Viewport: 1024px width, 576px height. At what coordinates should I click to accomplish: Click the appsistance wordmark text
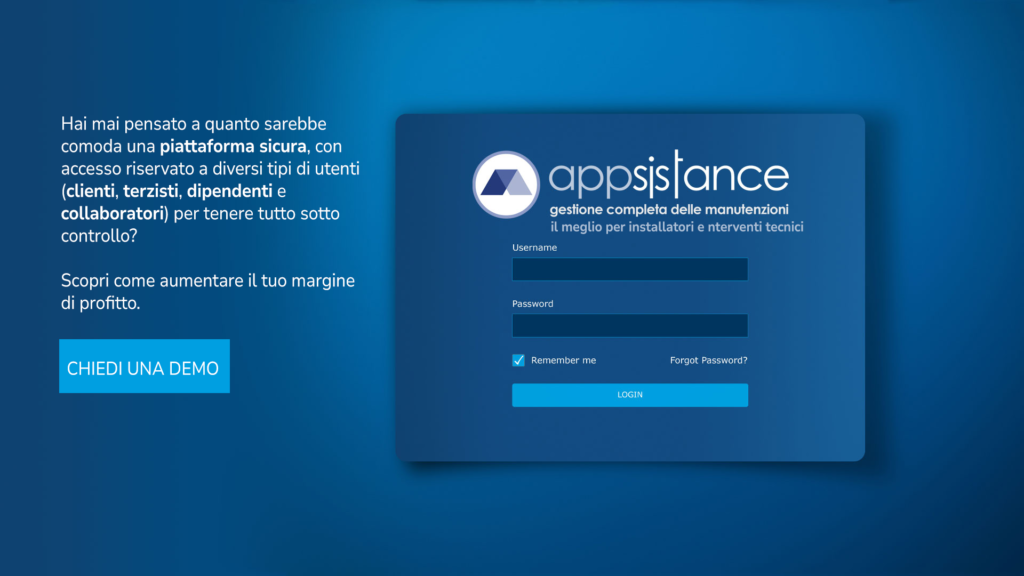[x=669, y=174]
